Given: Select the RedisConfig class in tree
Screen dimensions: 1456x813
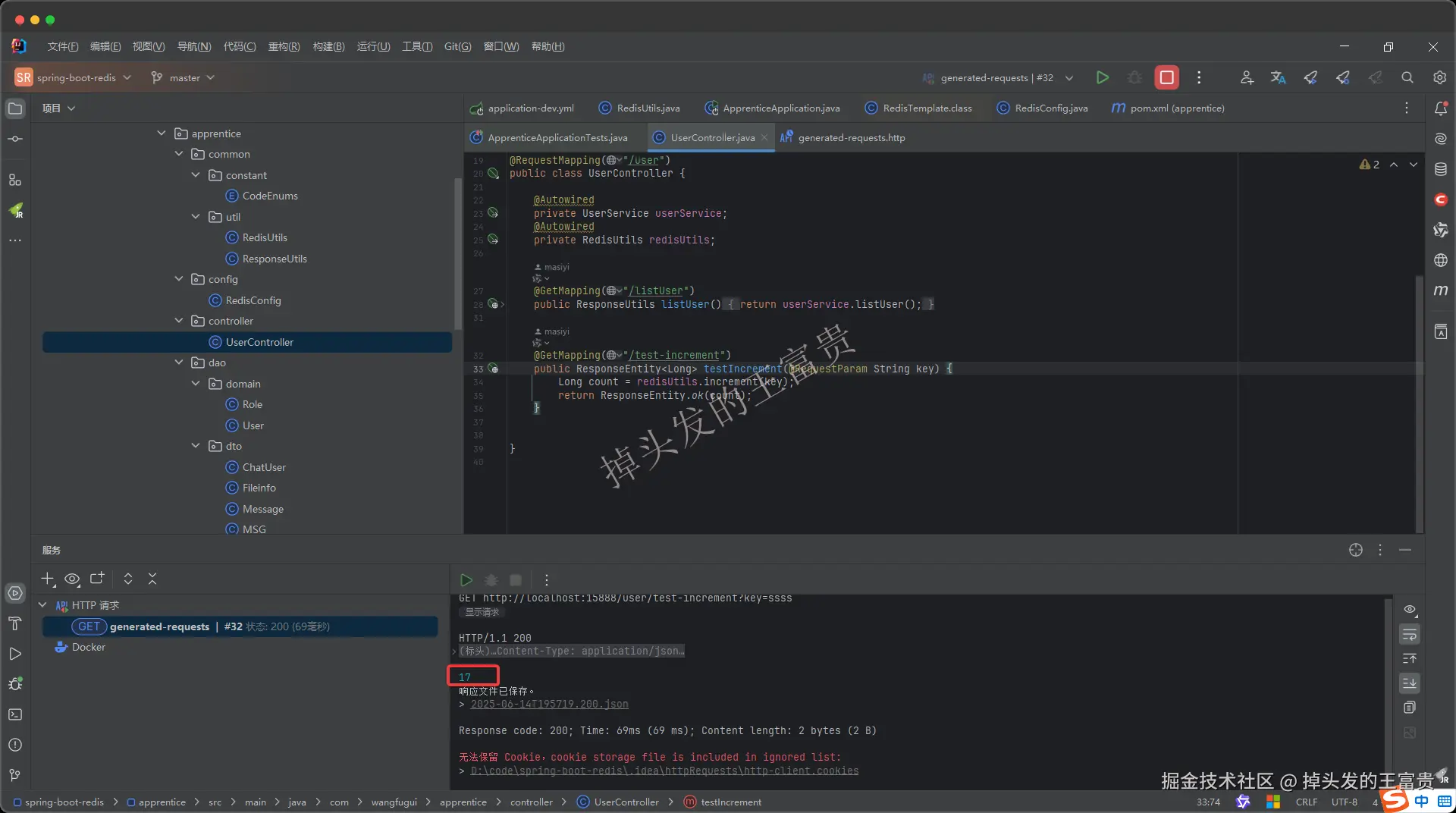Looking at the screenshot, I should click(x=253, y=300).
